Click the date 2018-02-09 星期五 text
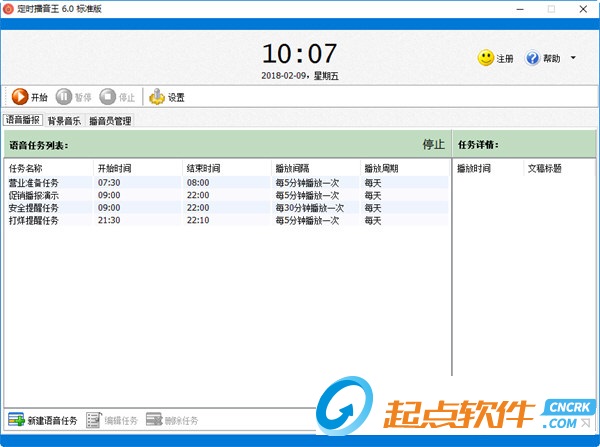Screen dimensions: 600x447 300,76
